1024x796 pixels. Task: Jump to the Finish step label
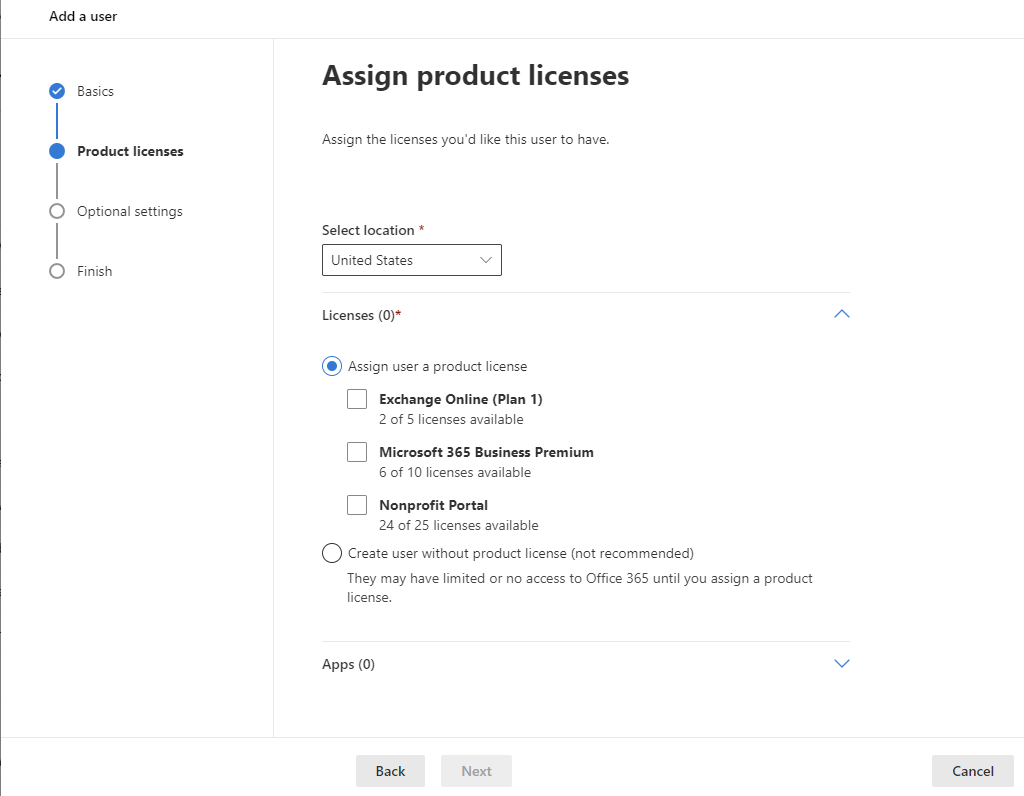coord(95,271)
